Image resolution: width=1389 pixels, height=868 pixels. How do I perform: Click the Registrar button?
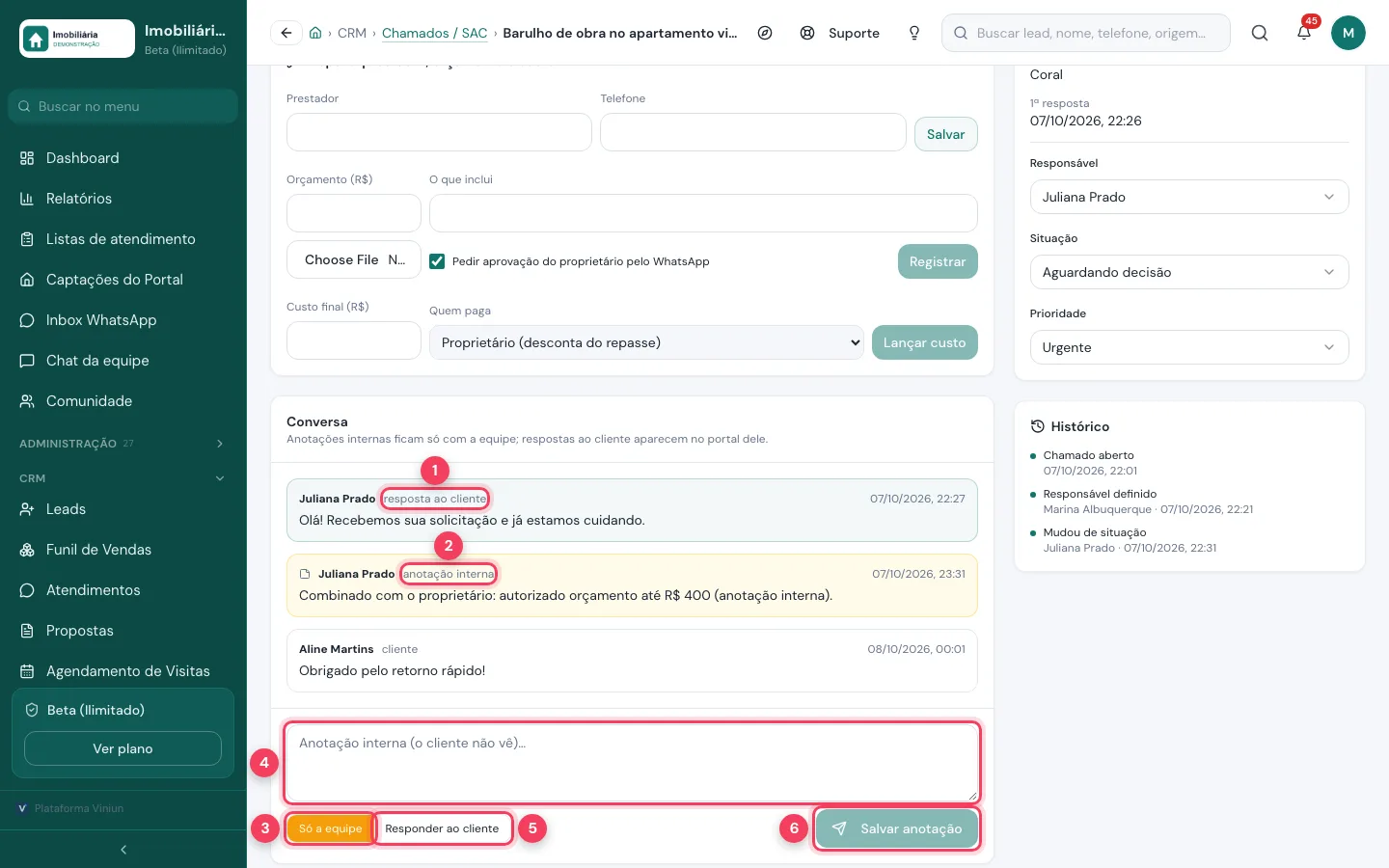tap(938, 261)
